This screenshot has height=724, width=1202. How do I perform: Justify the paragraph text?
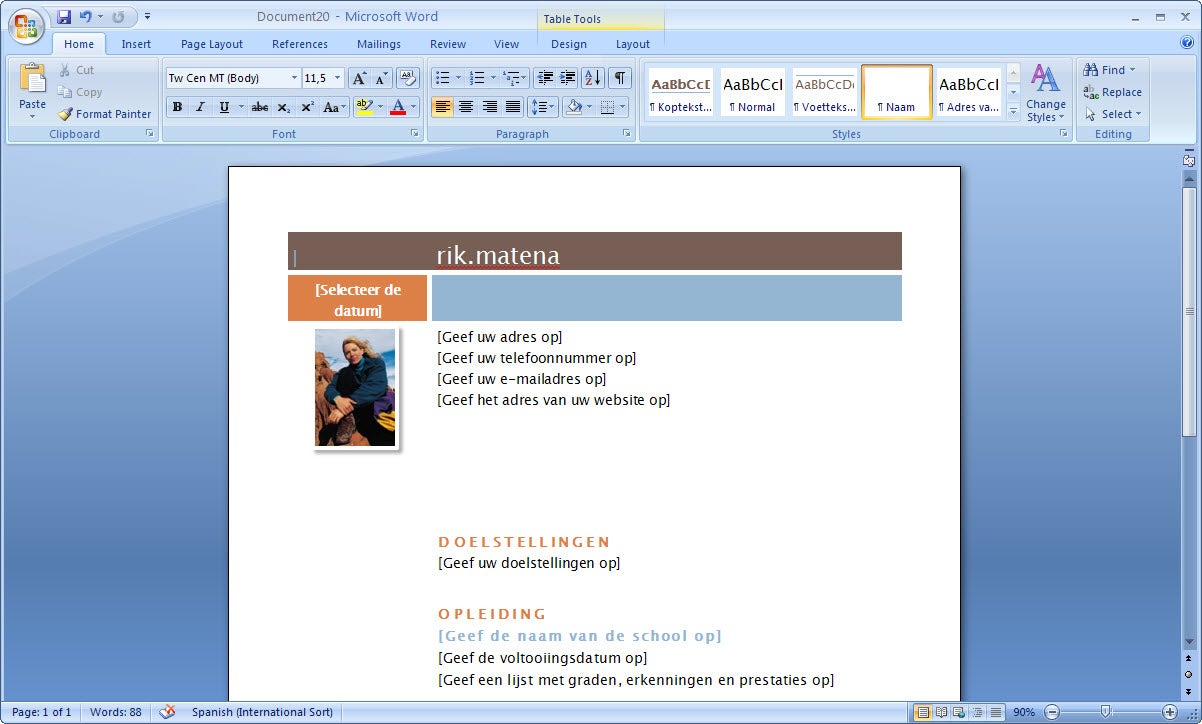pyautogui.click(x=513, y=107)
